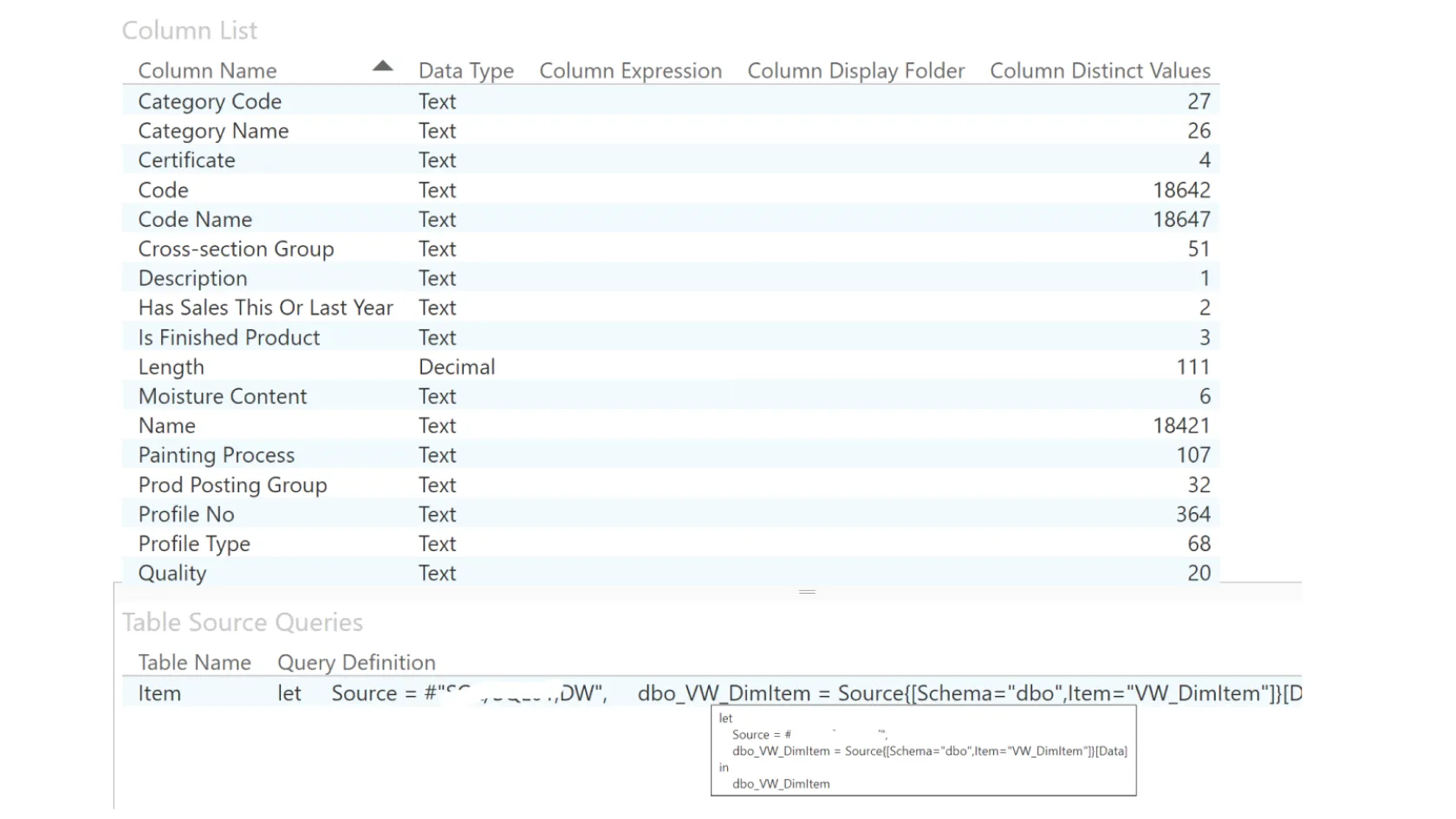Sort by Column Distinct Values header

[x=1099, y=71]
